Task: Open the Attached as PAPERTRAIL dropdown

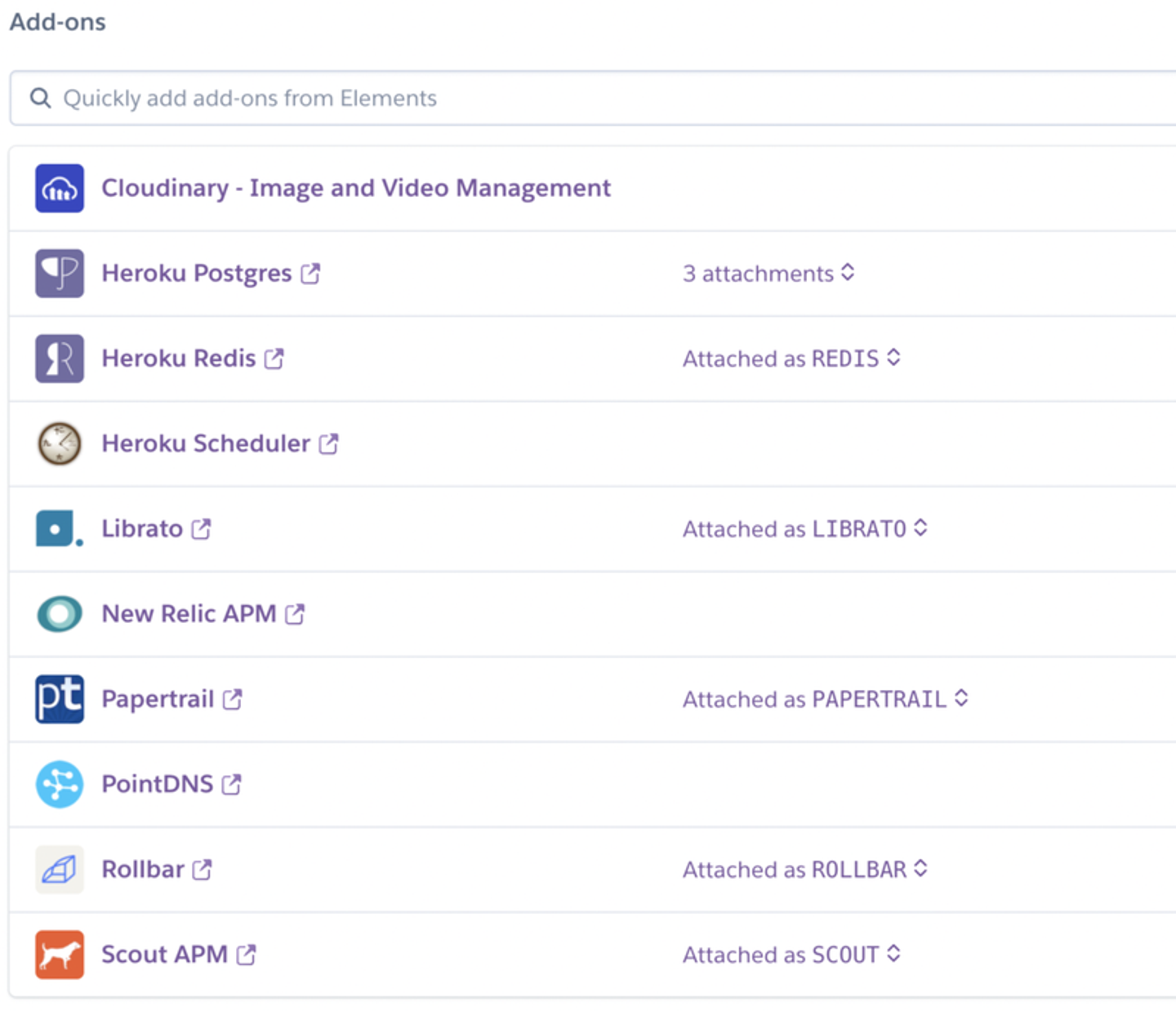Action: tap(825, 699)
